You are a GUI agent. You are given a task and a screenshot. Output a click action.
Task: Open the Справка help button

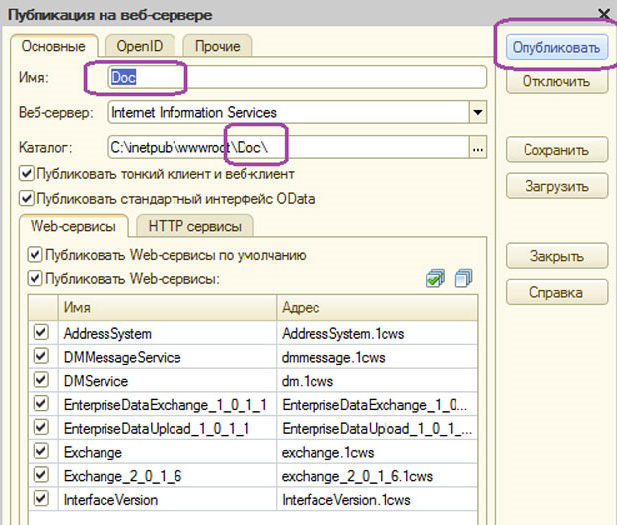point(556,292)
